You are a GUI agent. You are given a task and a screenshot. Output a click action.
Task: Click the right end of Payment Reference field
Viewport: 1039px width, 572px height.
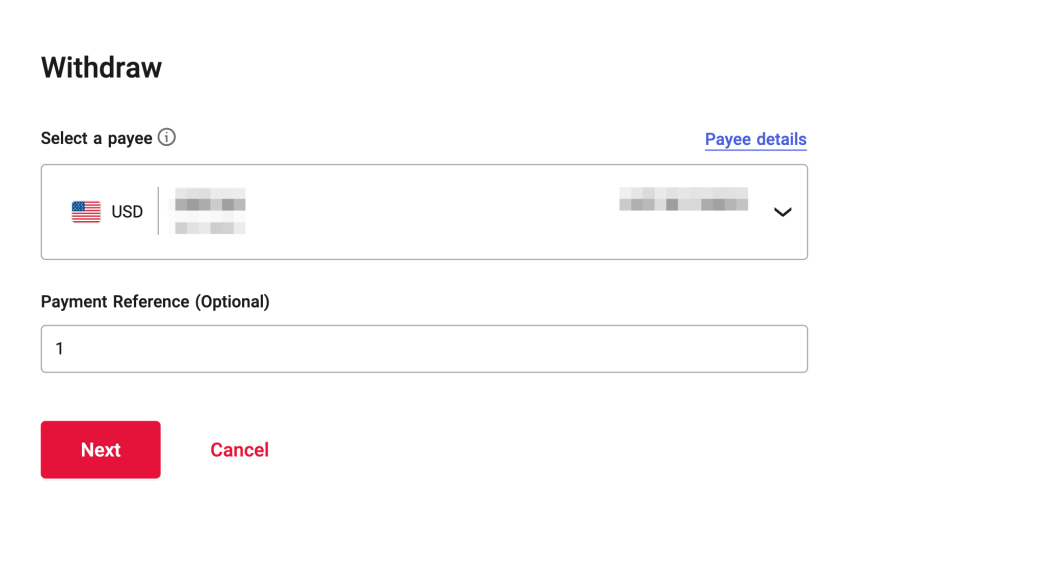(780, 349)
